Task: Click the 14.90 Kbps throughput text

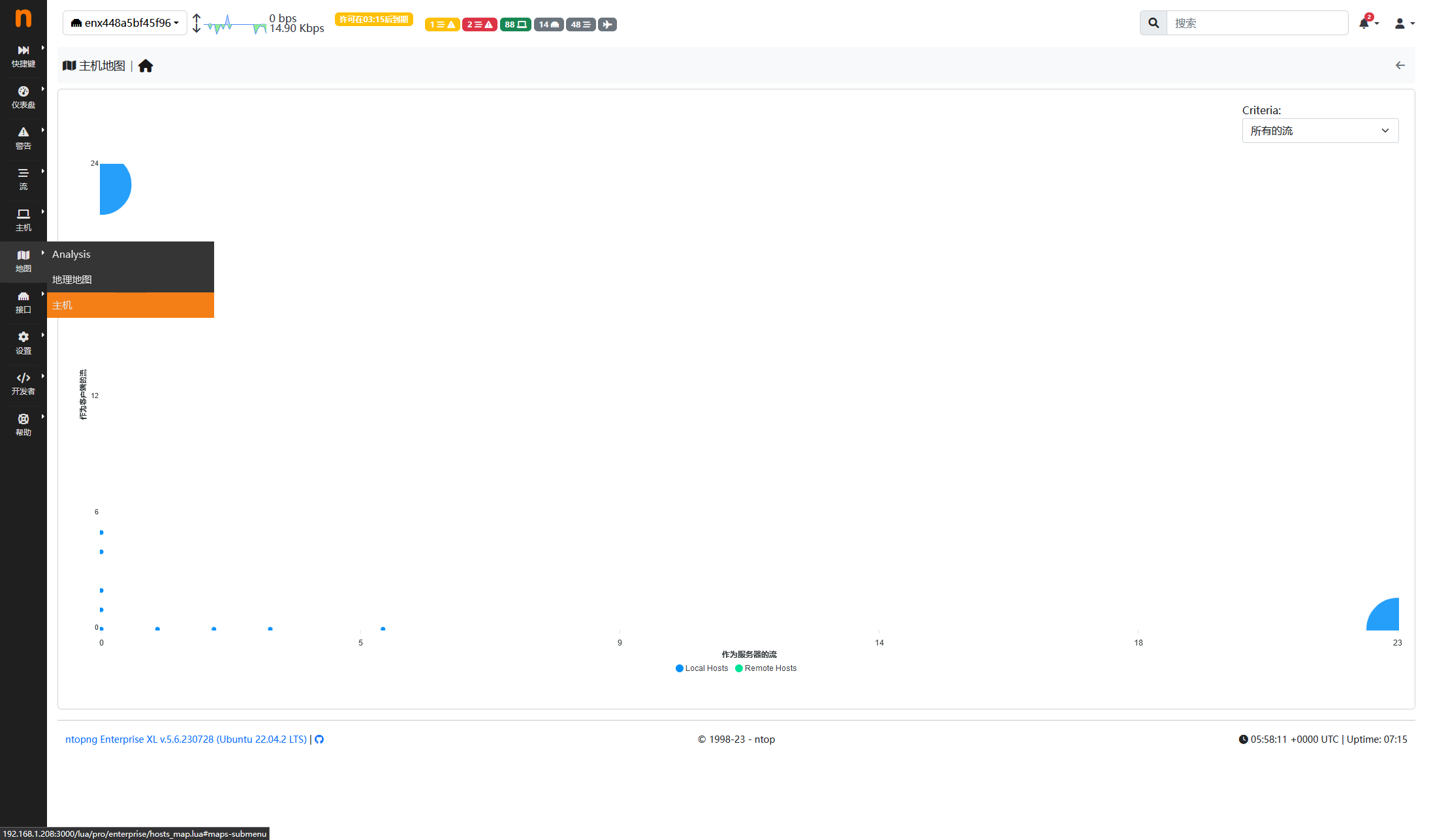Action: point(297,28)
